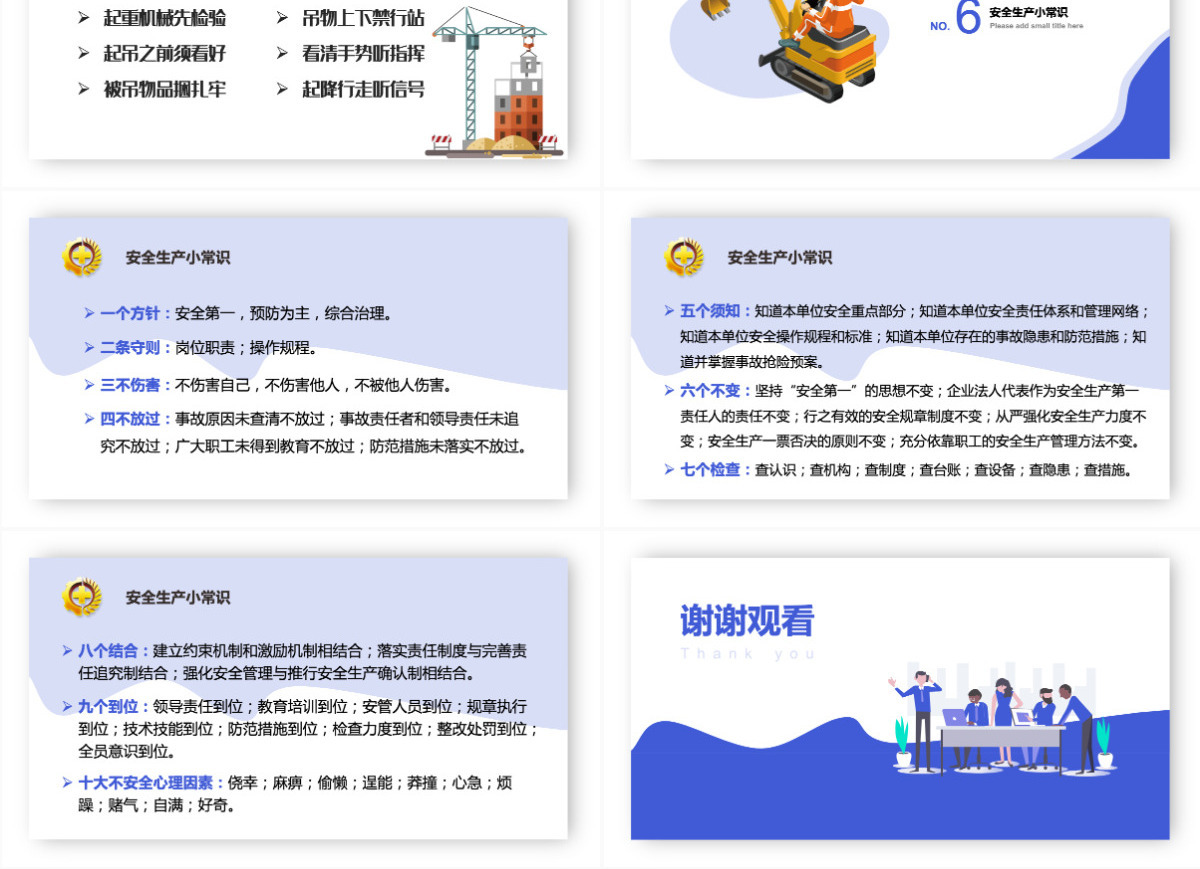Click the large blue number 6
The image size is (1200, 869).
pos(968,17)
